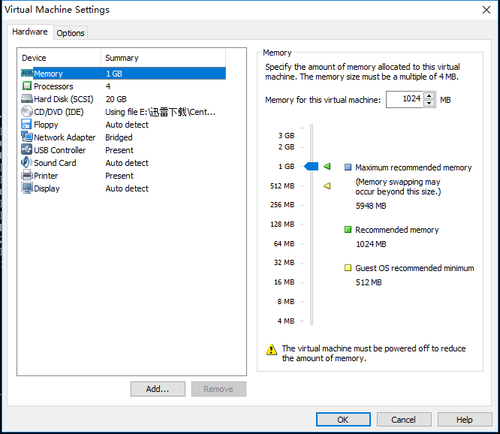500x434 pixels.
Task: Click the USB Controller icon
Action: pos(27,149)
